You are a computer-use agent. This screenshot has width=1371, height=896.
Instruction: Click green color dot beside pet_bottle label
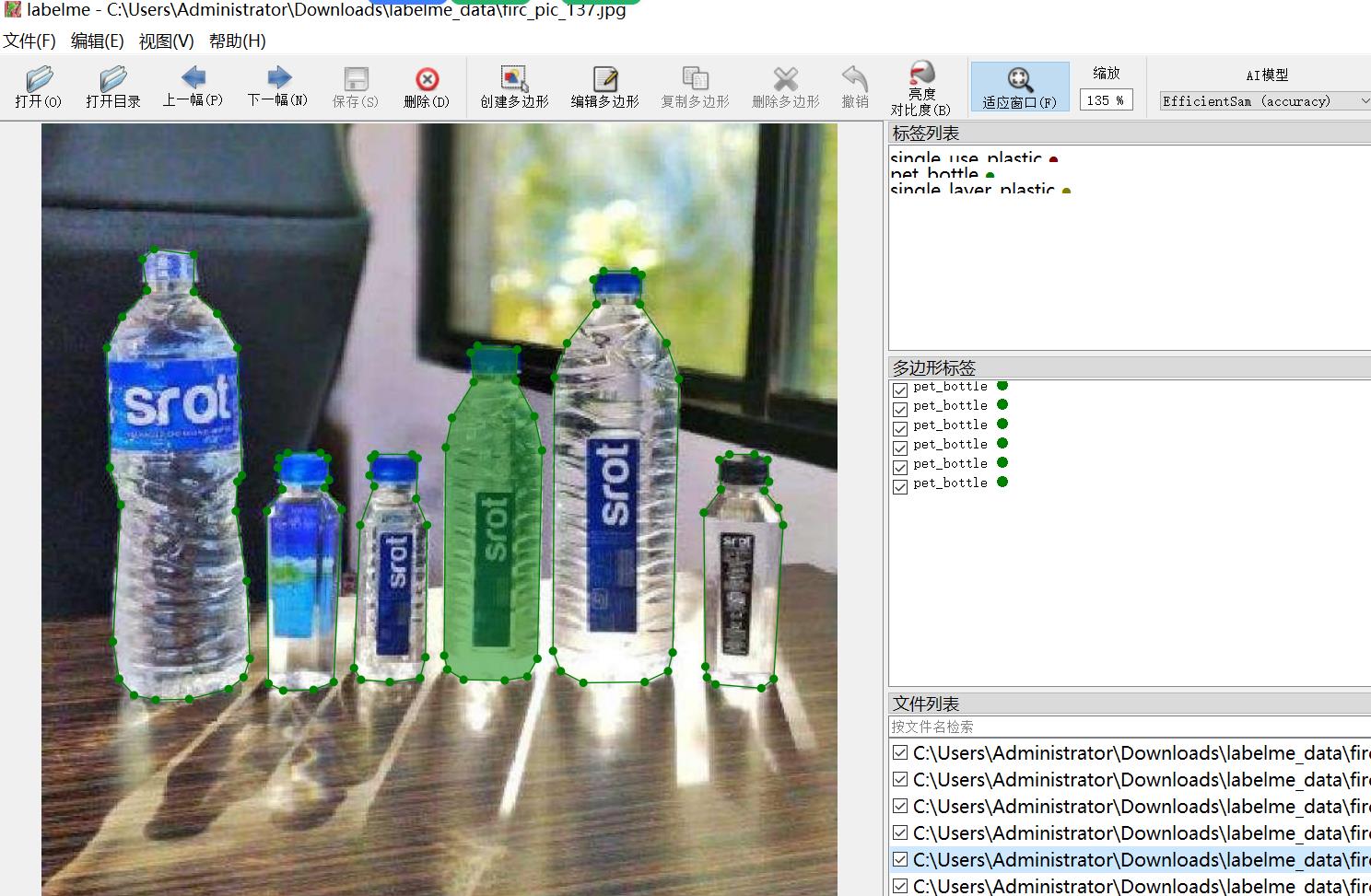(x=990, y=175)
